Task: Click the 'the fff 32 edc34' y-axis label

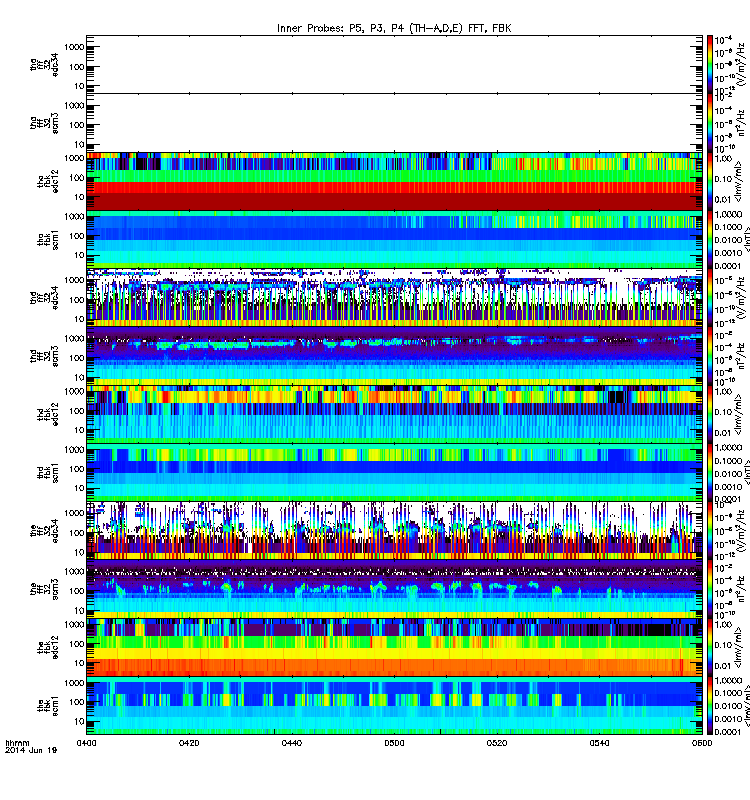Action: (x=44, y=531)
